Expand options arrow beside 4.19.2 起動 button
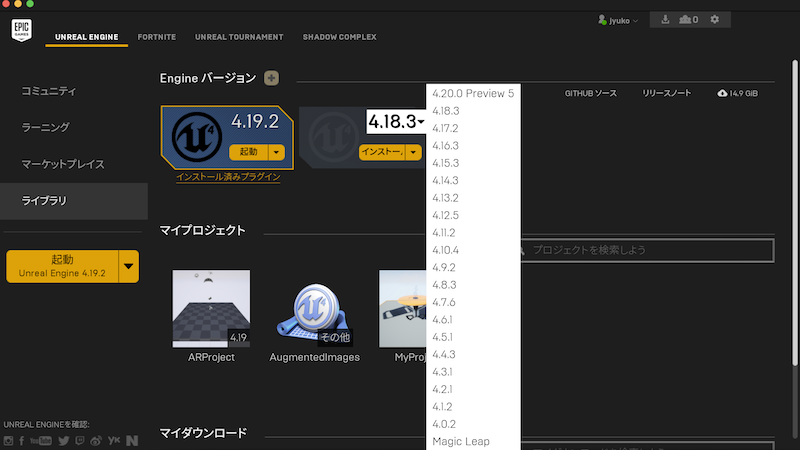This screenshot has width=800, height=450. [x=277, y=152]
